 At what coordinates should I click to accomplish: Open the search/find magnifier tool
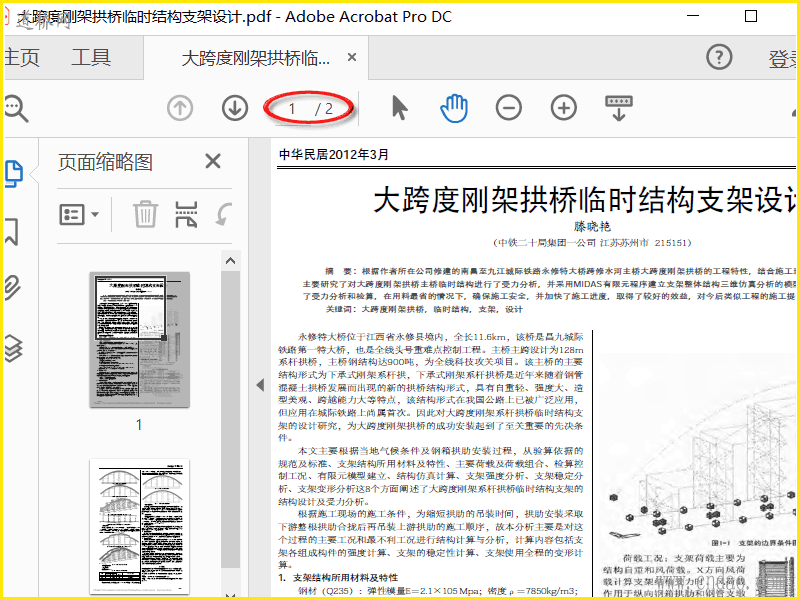pos(15,109)
